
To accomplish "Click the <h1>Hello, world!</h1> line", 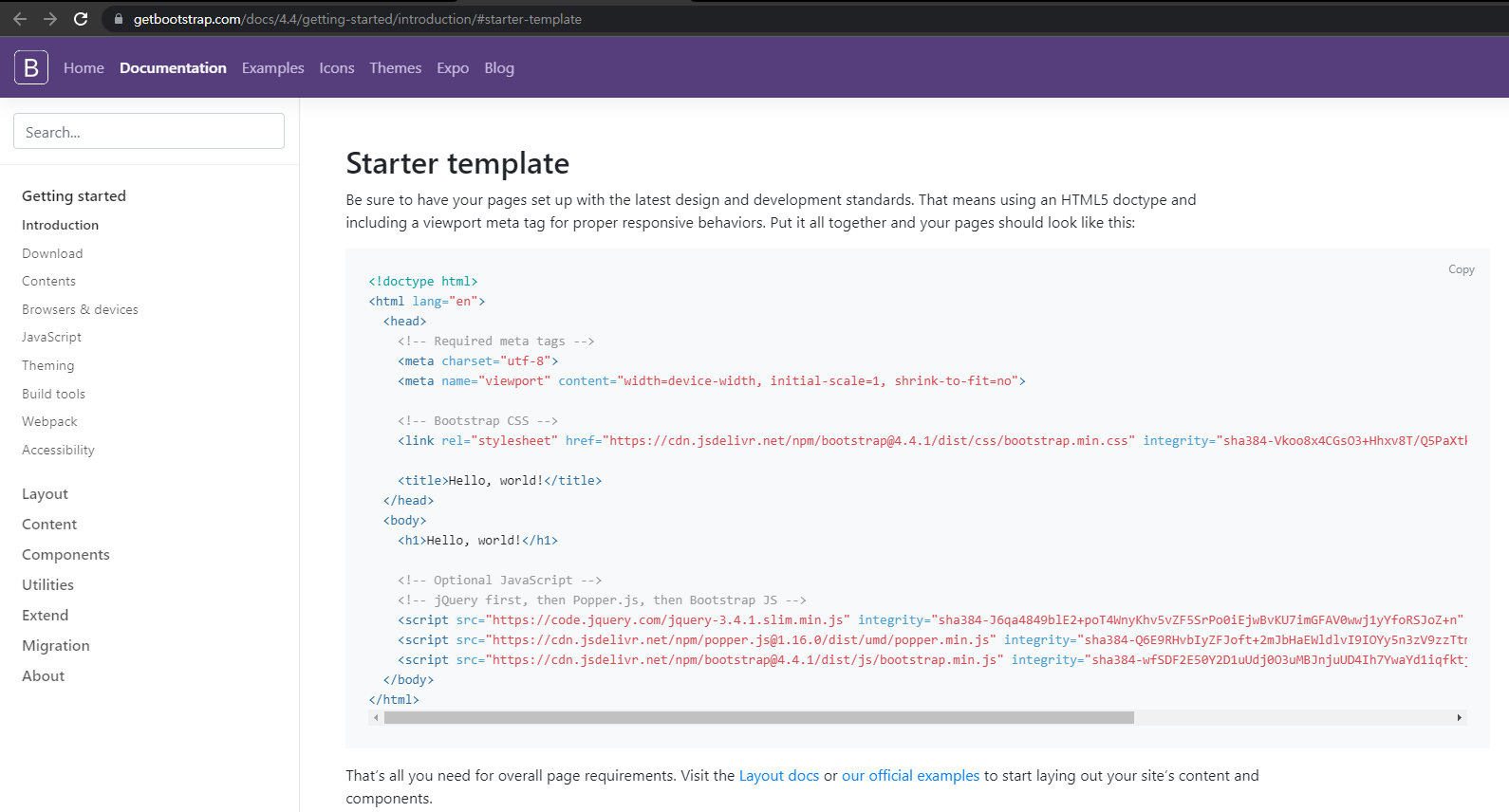I will (x=478, y=541).
